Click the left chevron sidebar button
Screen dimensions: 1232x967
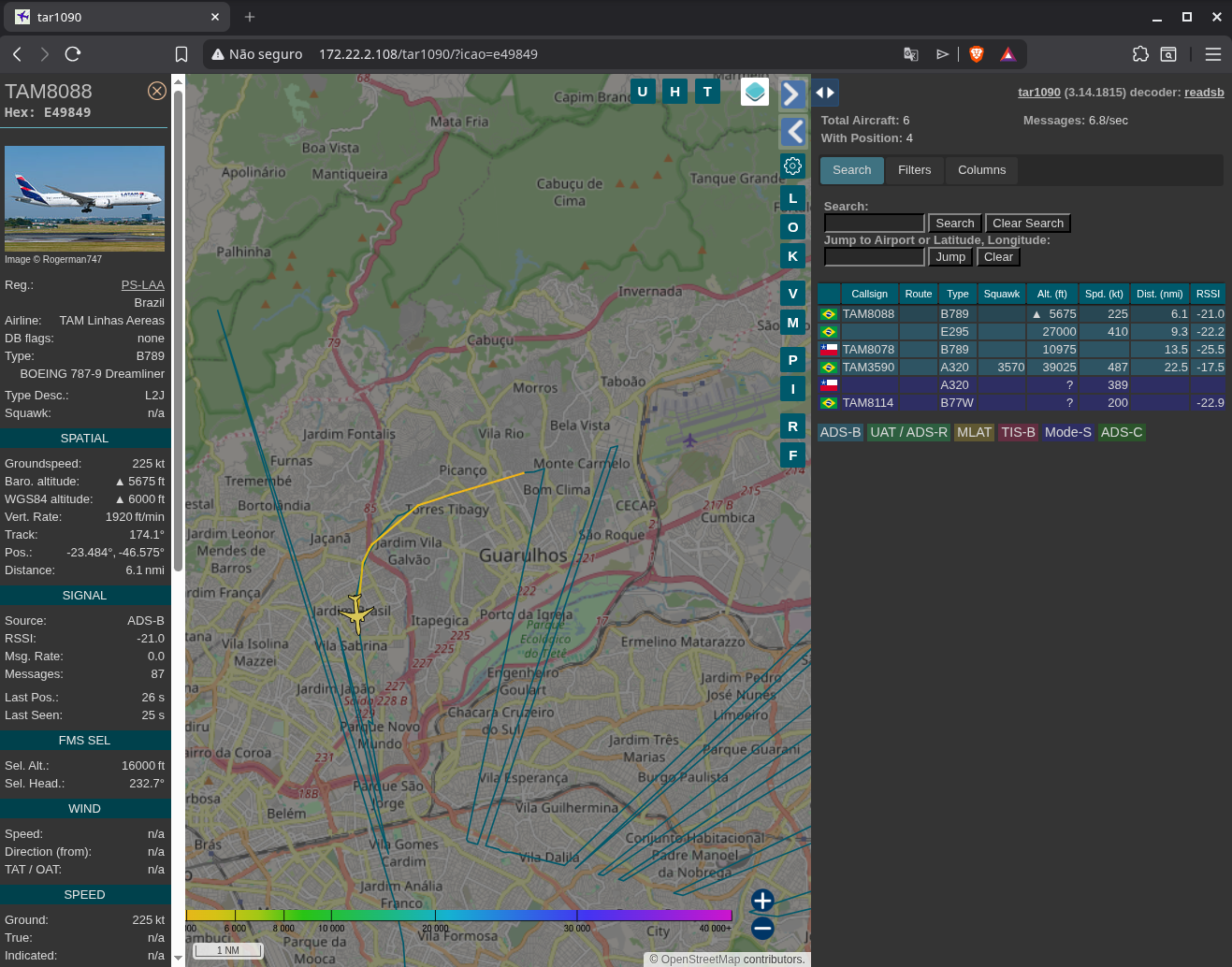coord(792,132)
